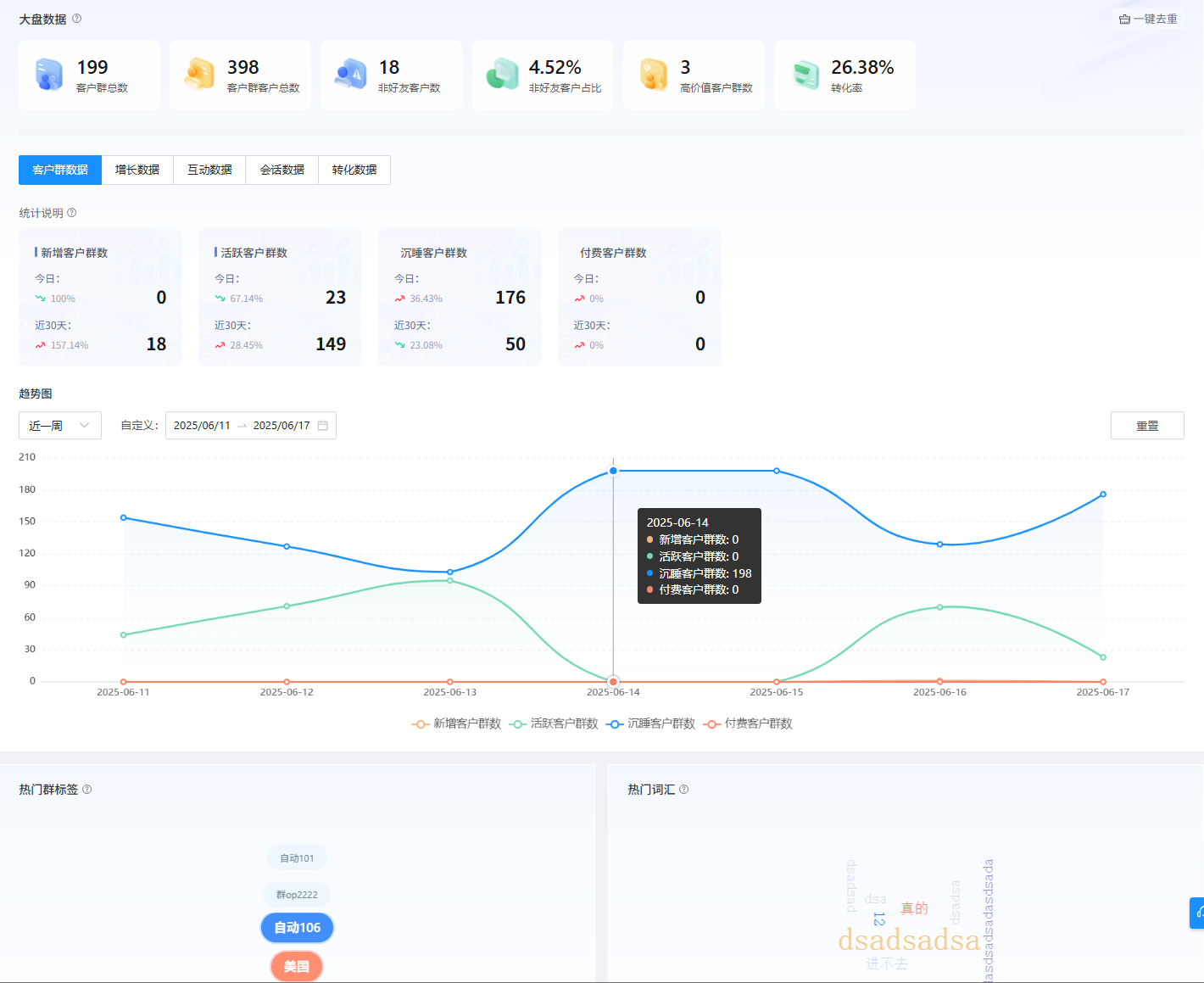Switch to the 增长数据 tab
Image resolution: width=1204 pixels, height=983 pixels.
(x=137, y=170)
